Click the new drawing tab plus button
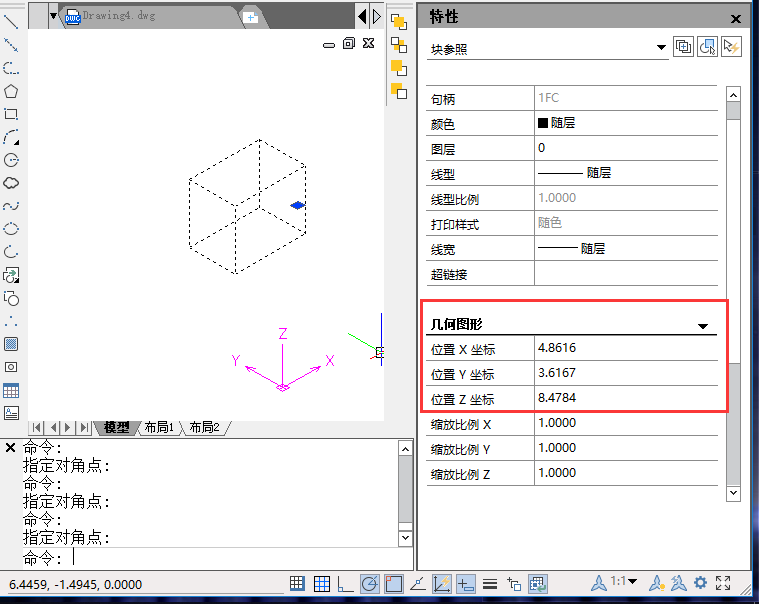The image size is (759, 604). pos(250,17)
